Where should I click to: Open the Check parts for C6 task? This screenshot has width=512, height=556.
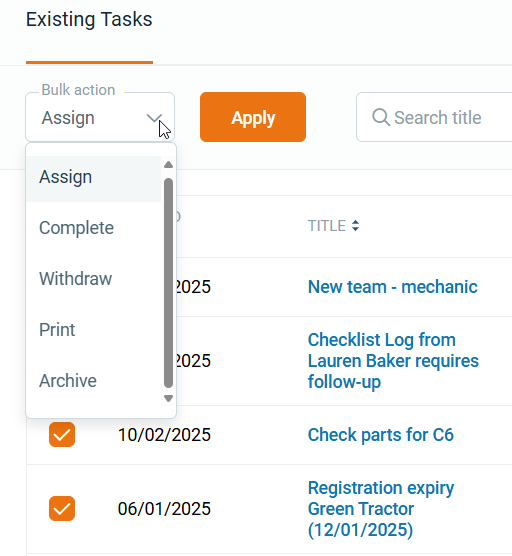tap(380, 435)
